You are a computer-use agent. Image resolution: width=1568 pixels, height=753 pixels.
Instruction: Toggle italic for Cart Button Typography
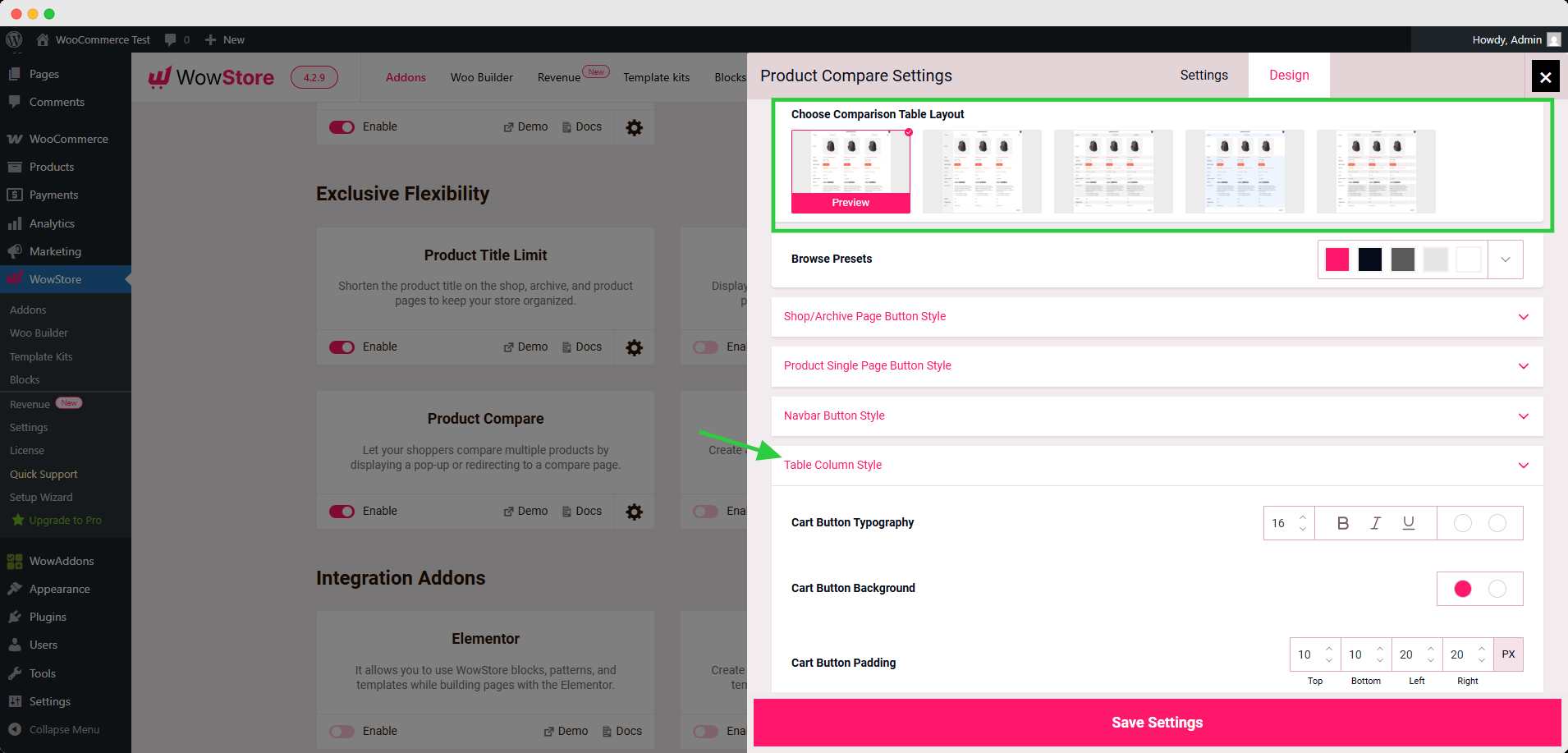click(1376, 523)
